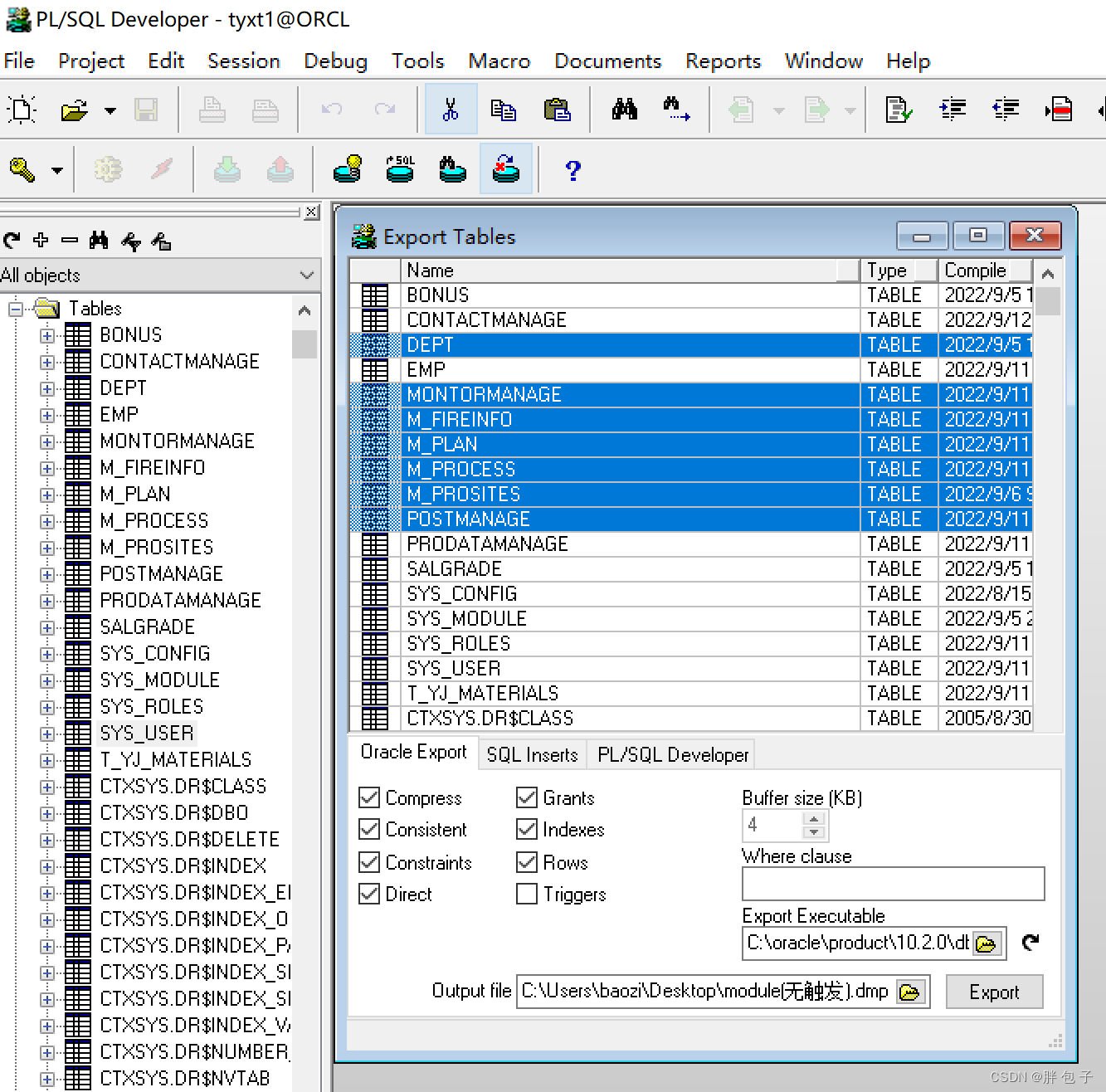Screen dimensions: 1106x1092
Task: Open a new SQL Window via its icon
Action: point(399,169)
